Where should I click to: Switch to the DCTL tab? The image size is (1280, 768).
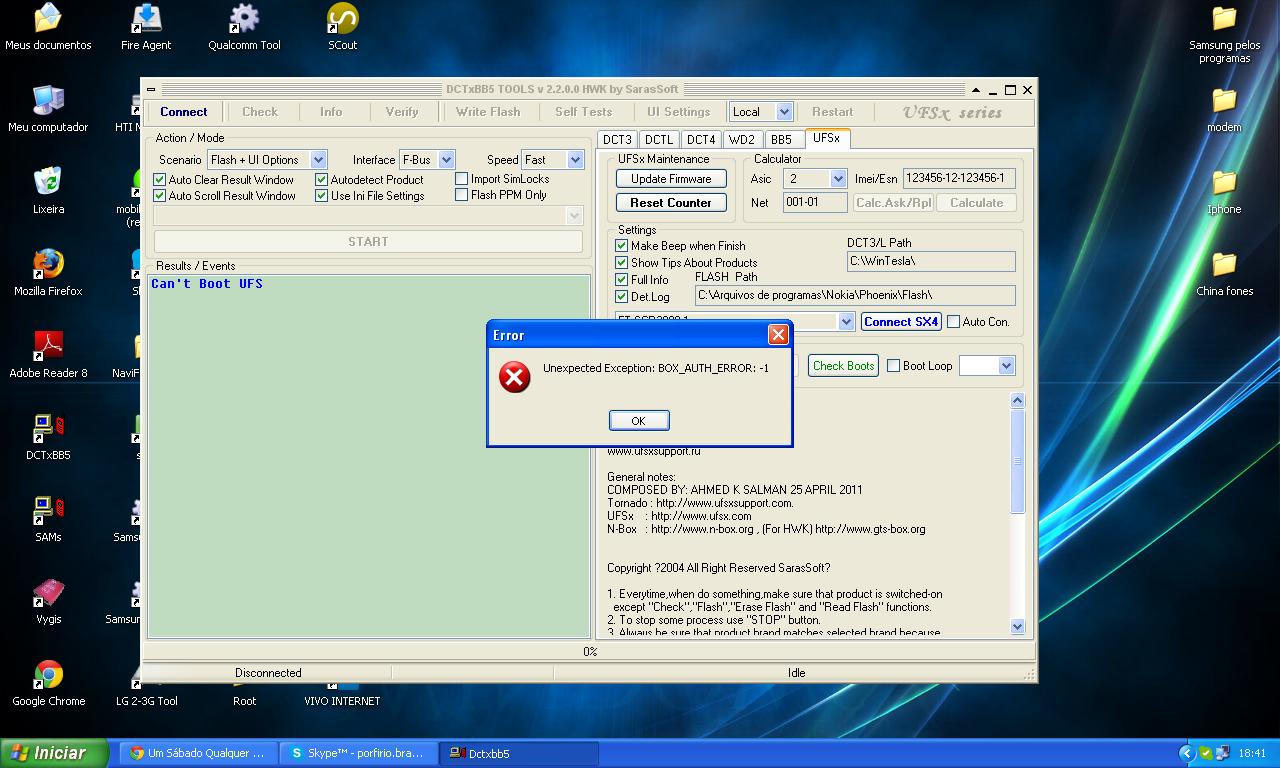click(659, 140)
